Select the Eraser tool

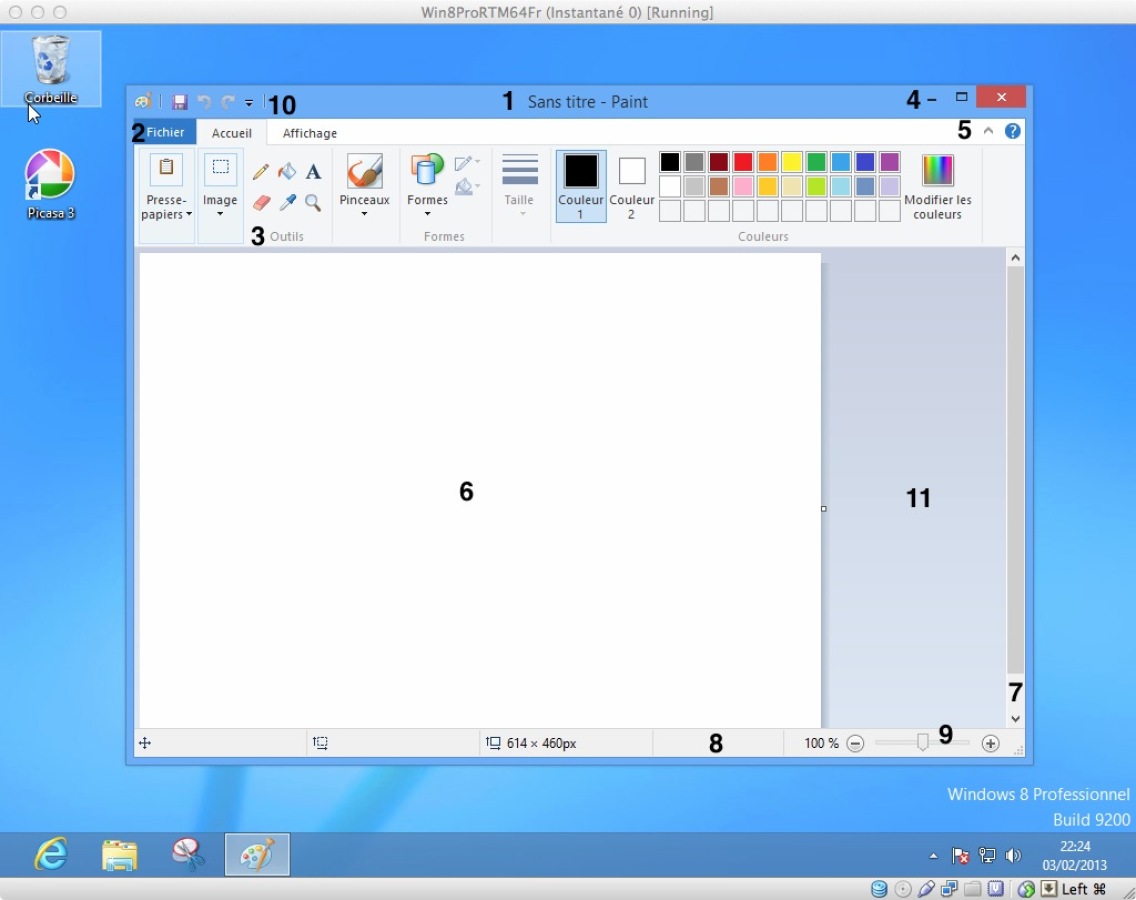coord(261,203)
